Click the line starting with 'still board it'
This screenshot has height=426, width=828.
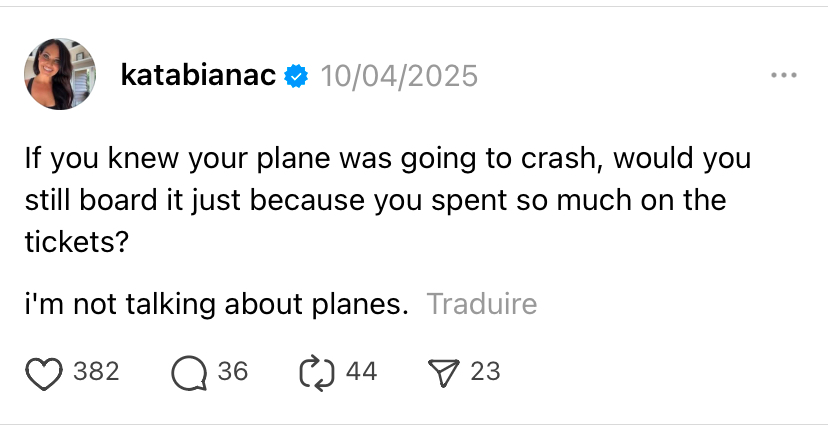pyautogui.click(x=375, y=201)
